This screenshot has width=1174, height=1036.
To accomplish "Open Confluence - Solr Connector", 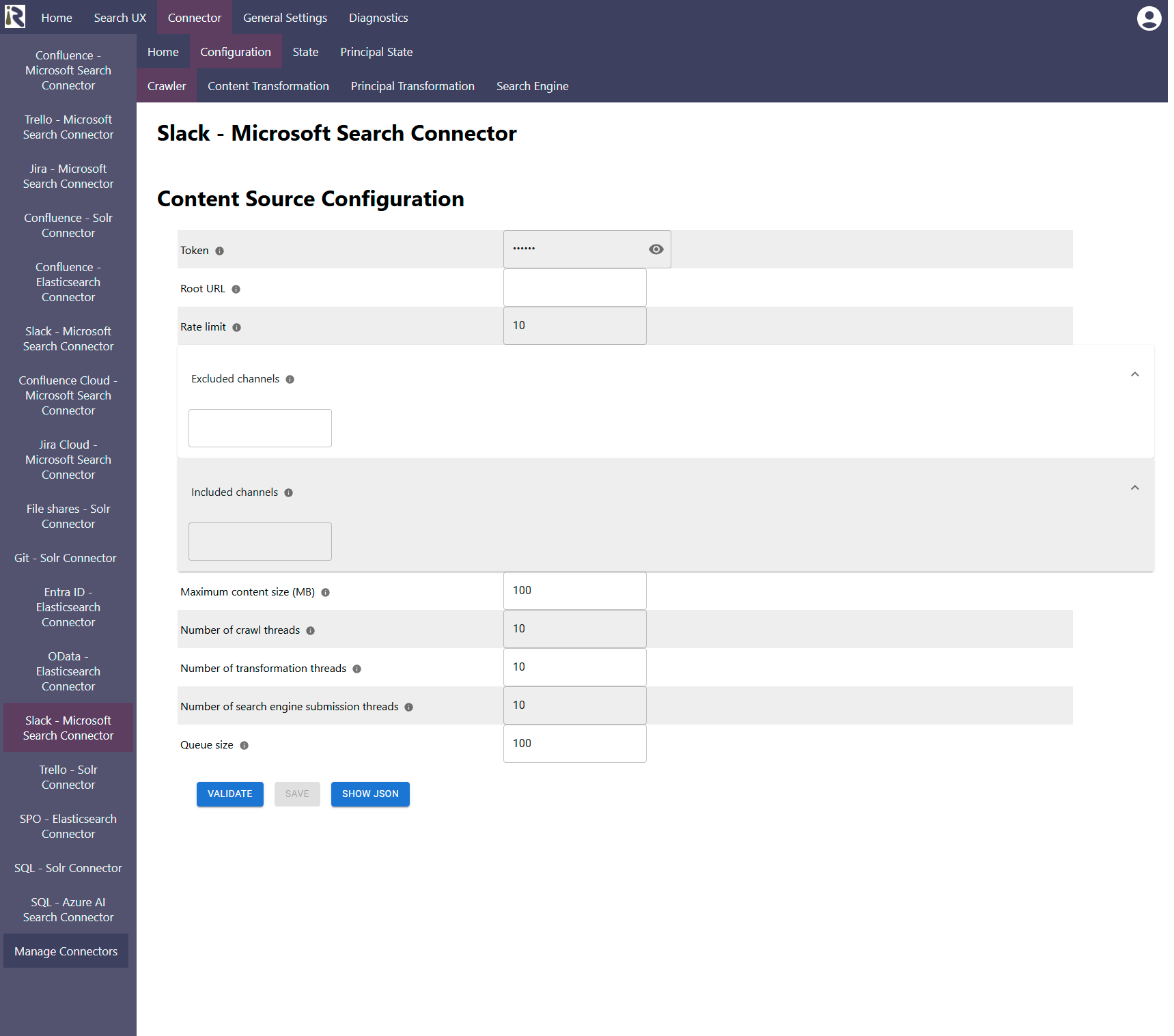I will coord(68,225).
